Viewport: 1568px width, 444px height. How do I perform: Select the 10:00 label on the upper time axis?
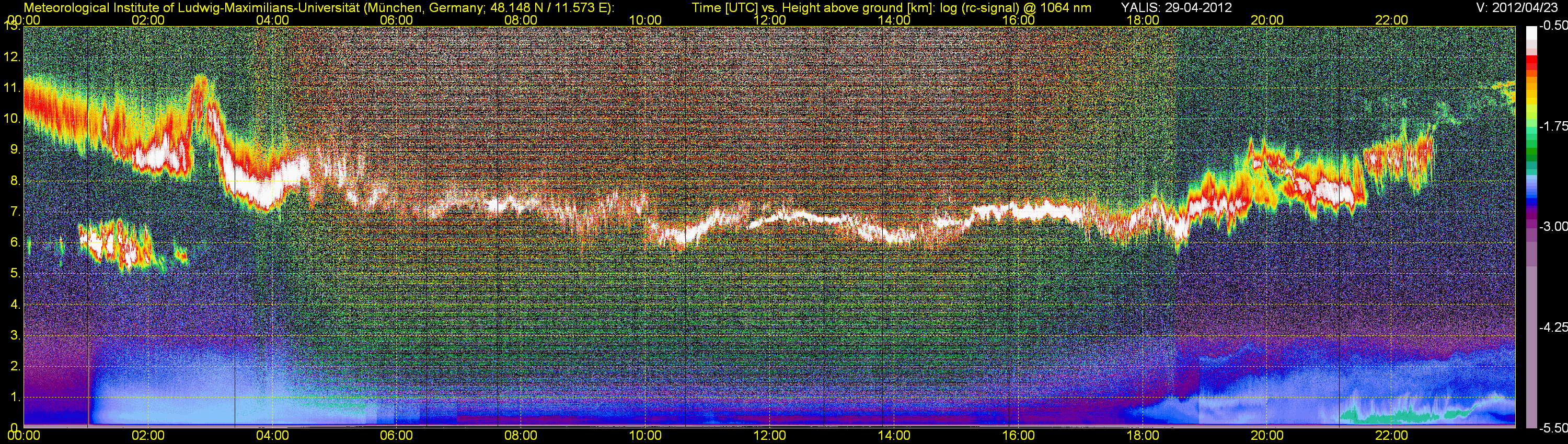click(x=645, y=20)
